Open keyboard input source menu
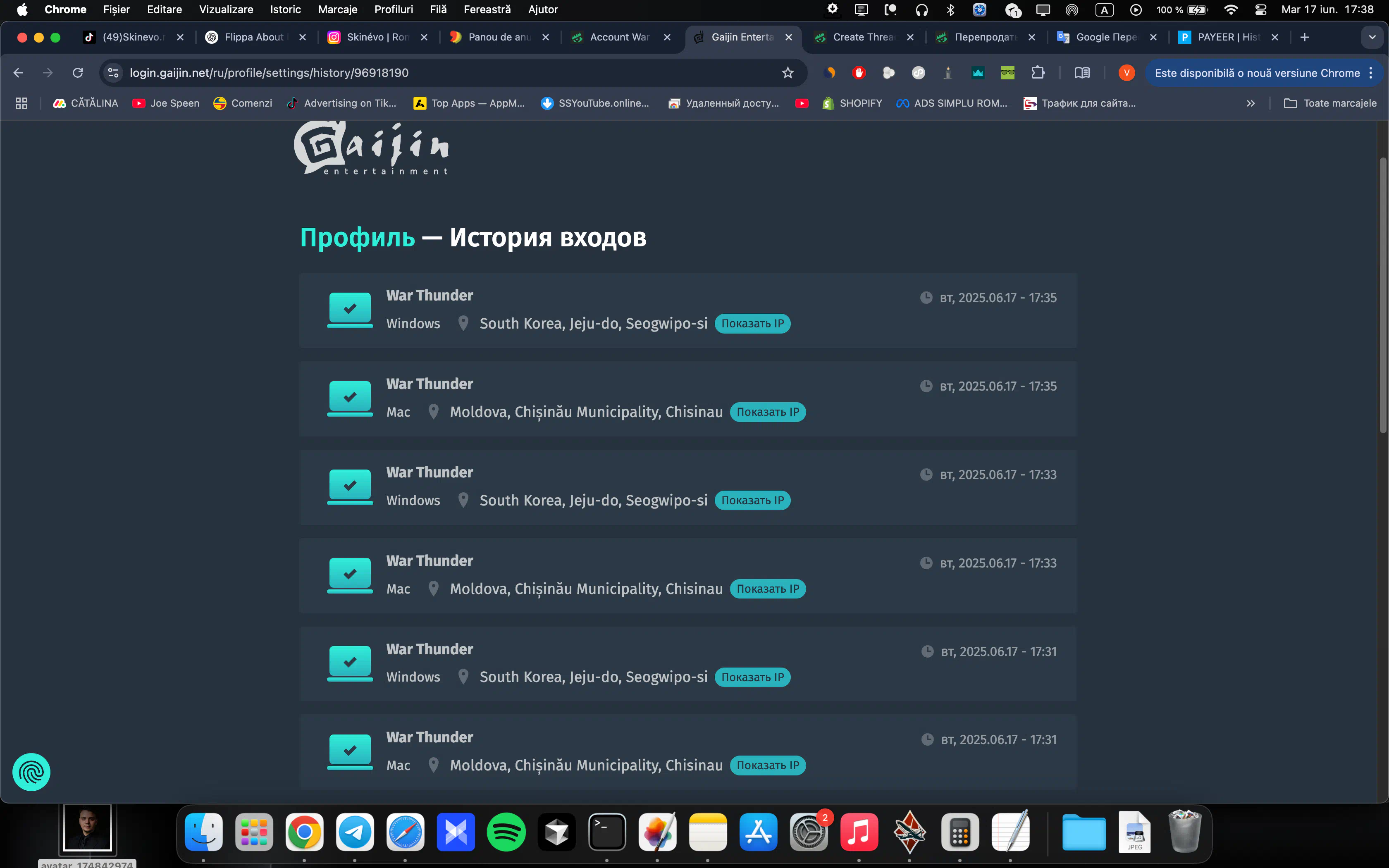Screen dimensions: 1389x868 pyautogui.click(x=1104, y=10)
